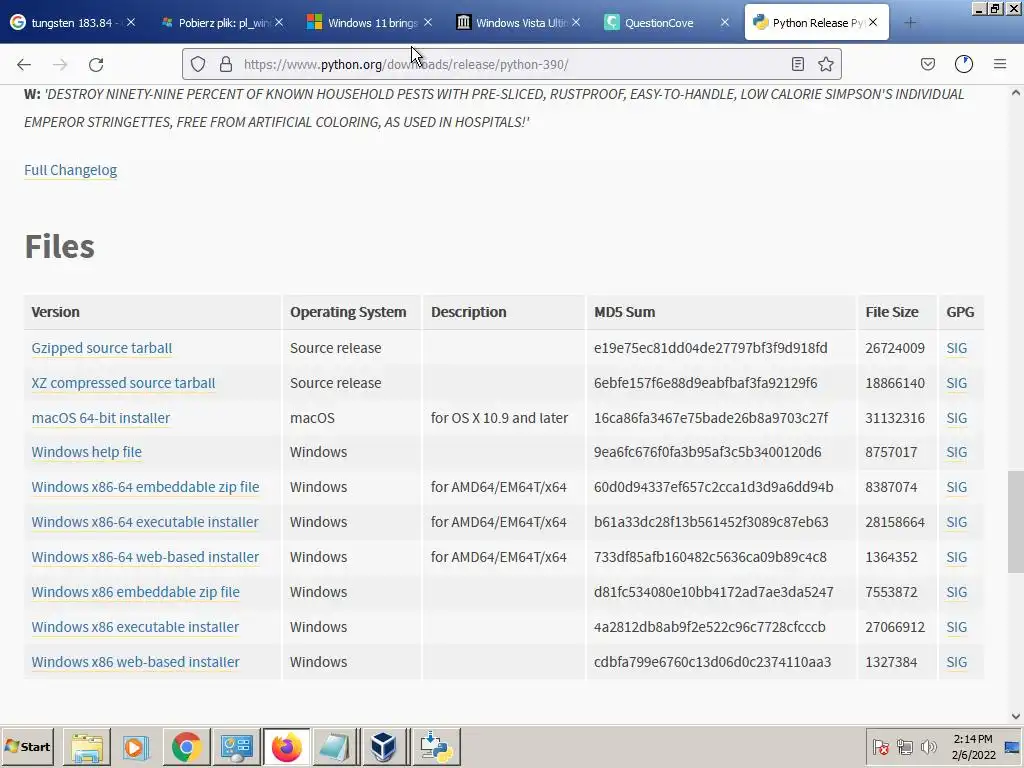
Task: Open the Firefox hamburger menu
Action: 1000,64
